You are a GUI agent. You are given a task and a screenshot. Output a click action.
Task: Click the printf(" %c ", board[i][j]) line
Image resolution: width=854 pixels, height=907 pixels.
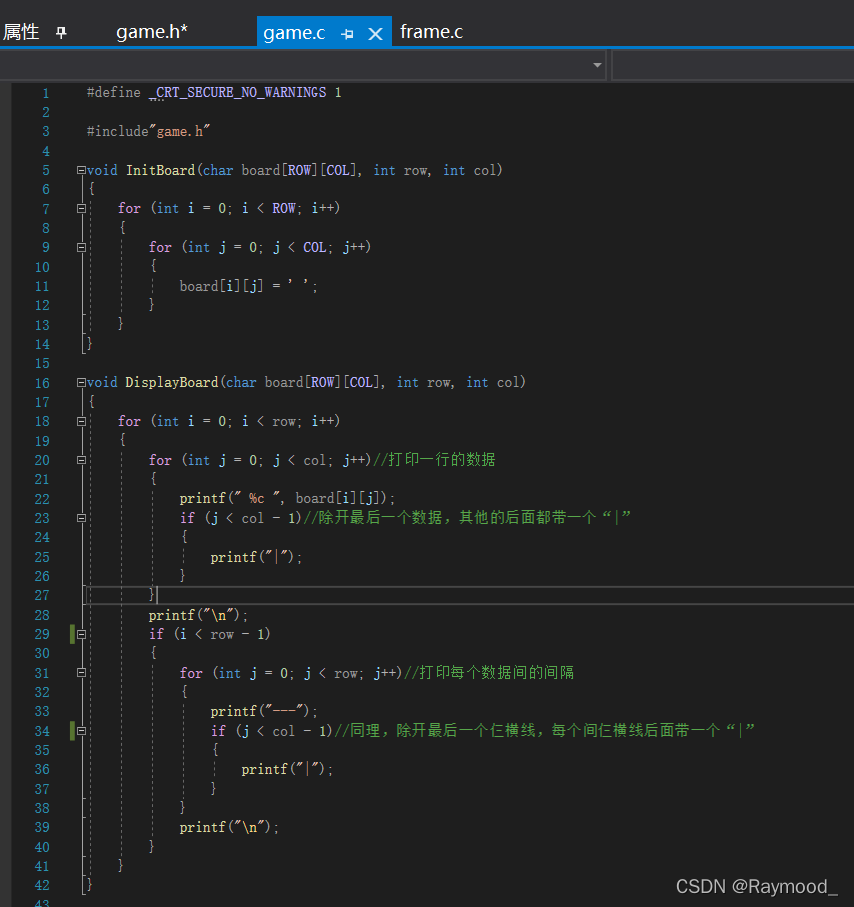287,498
